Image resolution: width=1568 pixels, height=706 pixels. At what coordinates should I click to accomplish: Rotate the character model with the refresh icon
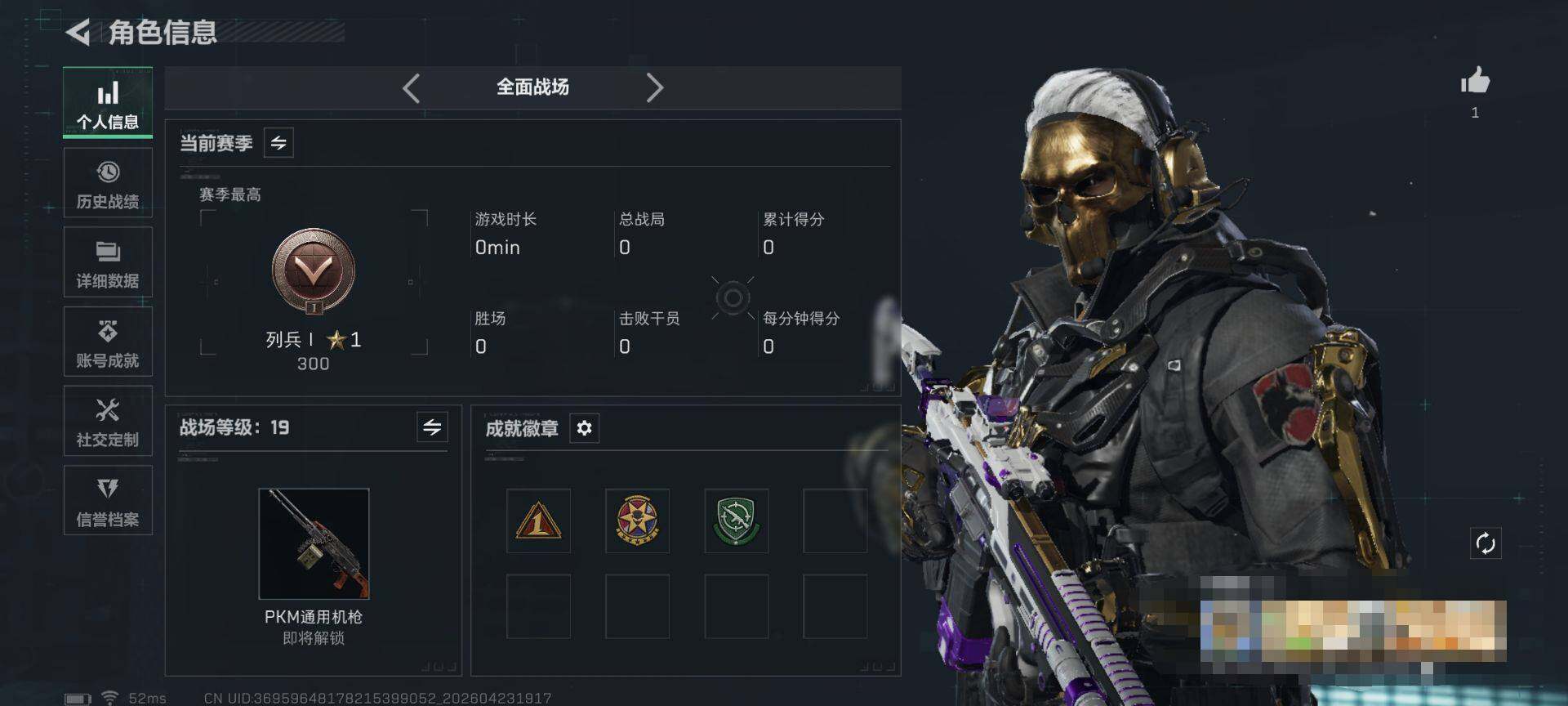1485,543
